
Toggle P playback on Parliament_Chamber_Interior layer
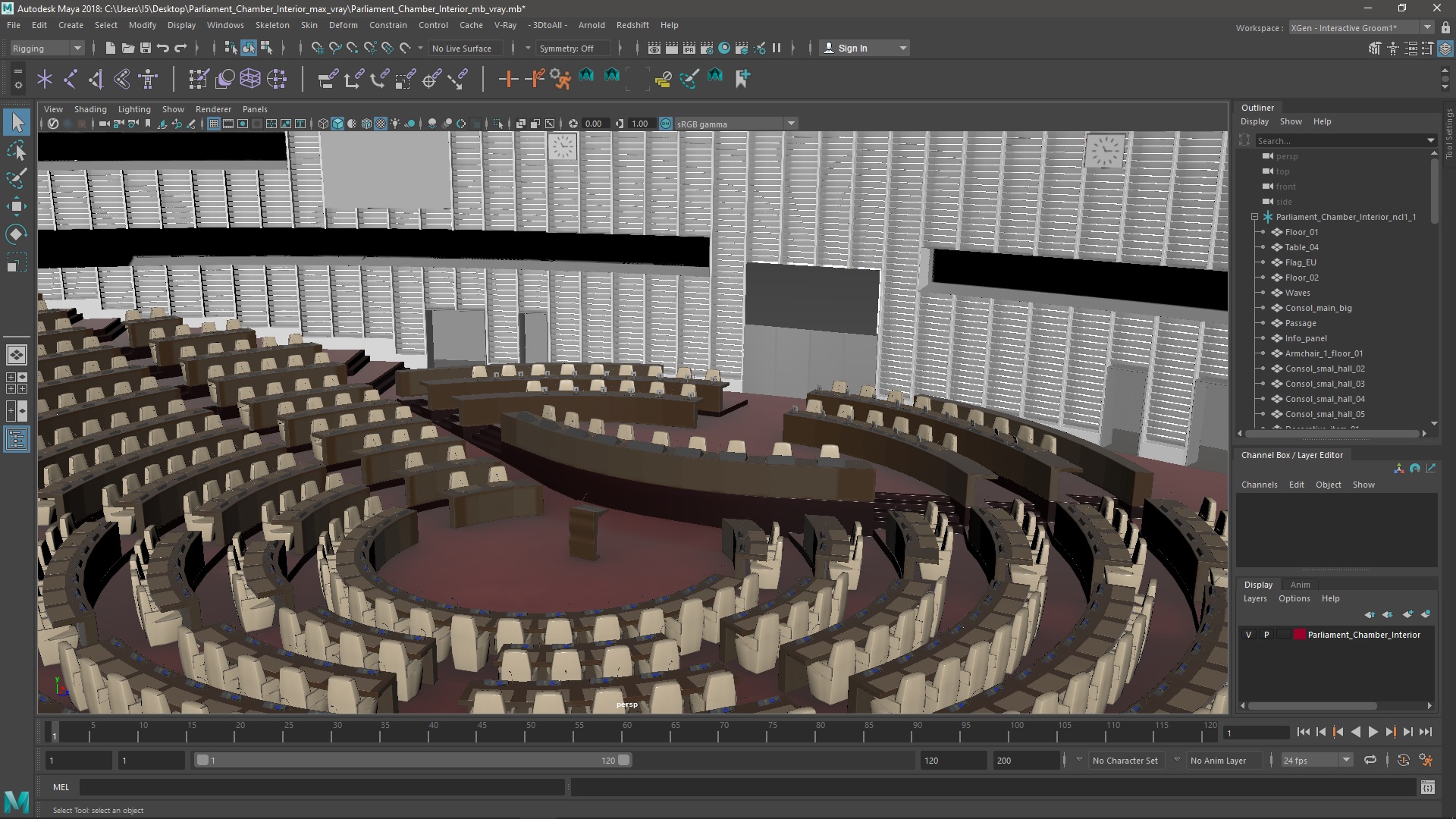1266,635
